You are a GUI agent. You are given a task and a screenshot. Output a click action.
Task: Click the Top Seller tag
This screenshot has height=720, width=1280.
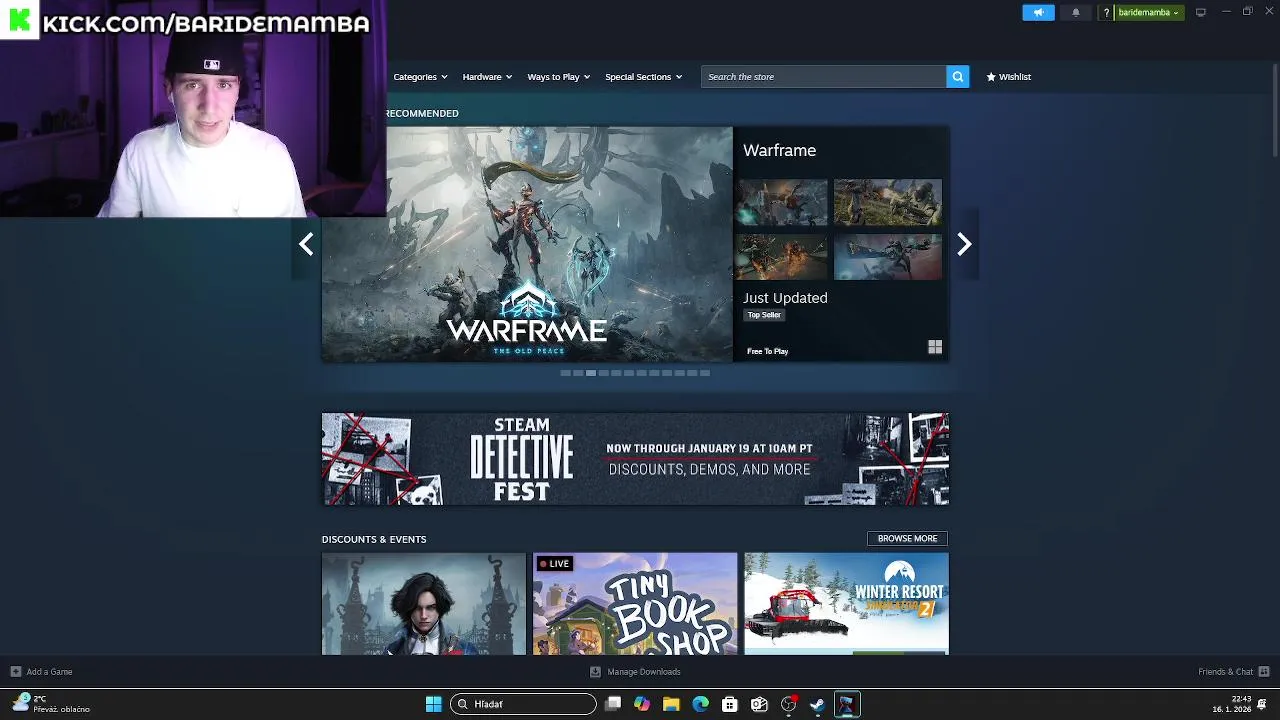(764, 315)
